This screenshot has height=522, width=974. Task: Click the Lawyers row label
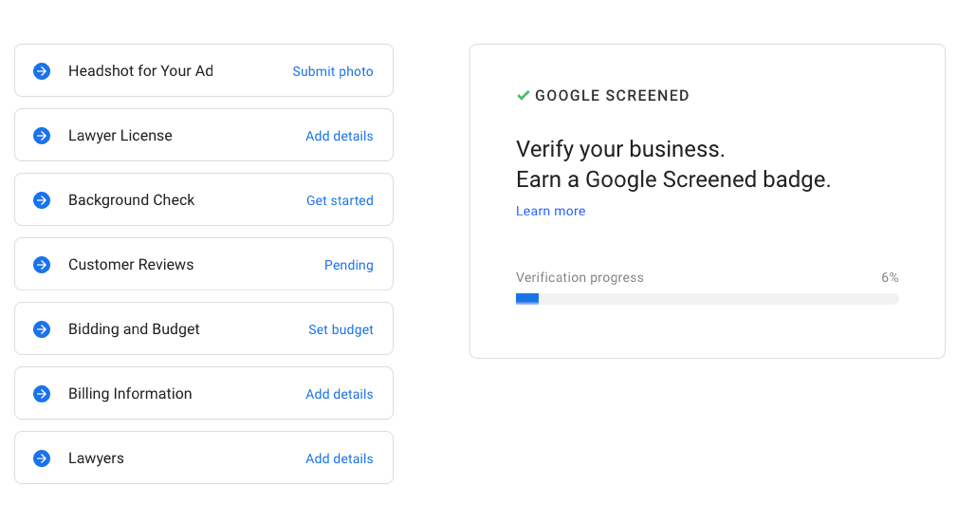tap(96, 459)
